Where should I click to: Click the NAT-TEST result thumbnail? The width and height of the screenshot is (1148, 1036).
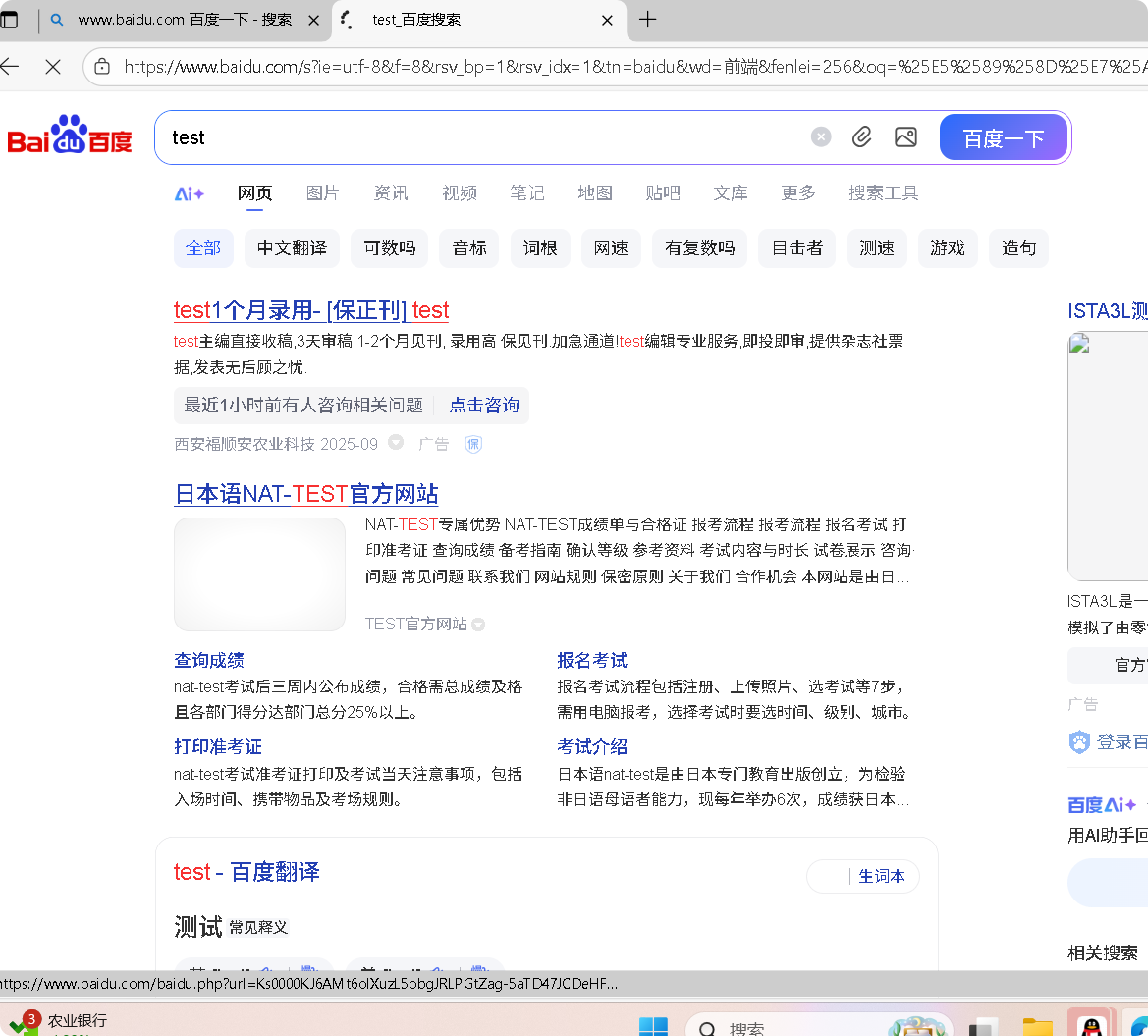[259, 574]
